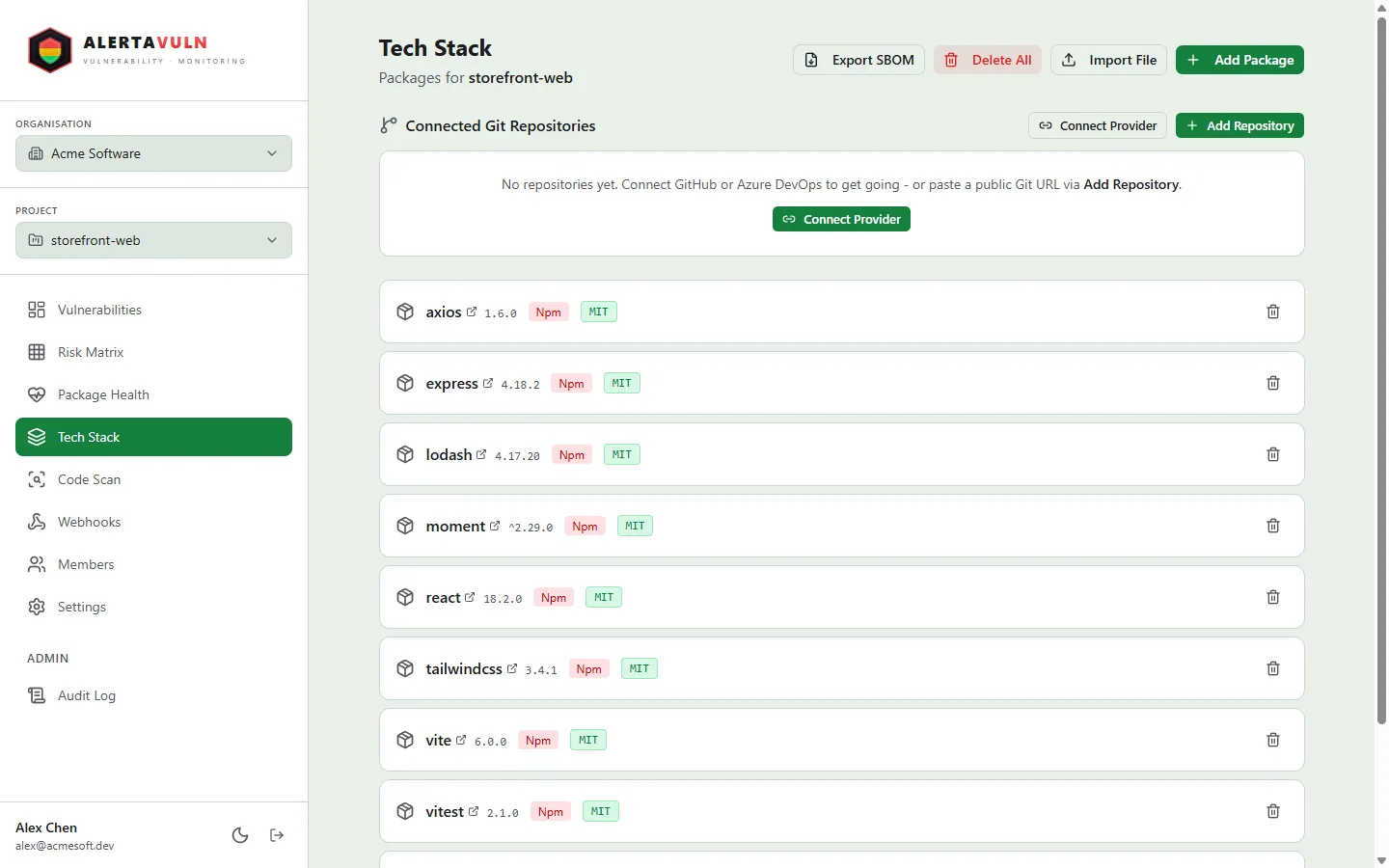
Task: Click the version 6.0.0 on the vite row
Action: (x=491, y=741)
